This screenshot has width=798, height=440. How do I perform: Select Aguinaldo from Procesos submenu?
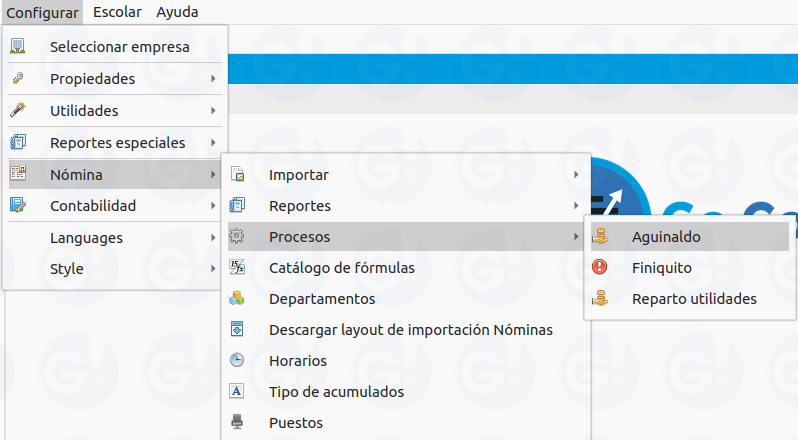(666, 237)
